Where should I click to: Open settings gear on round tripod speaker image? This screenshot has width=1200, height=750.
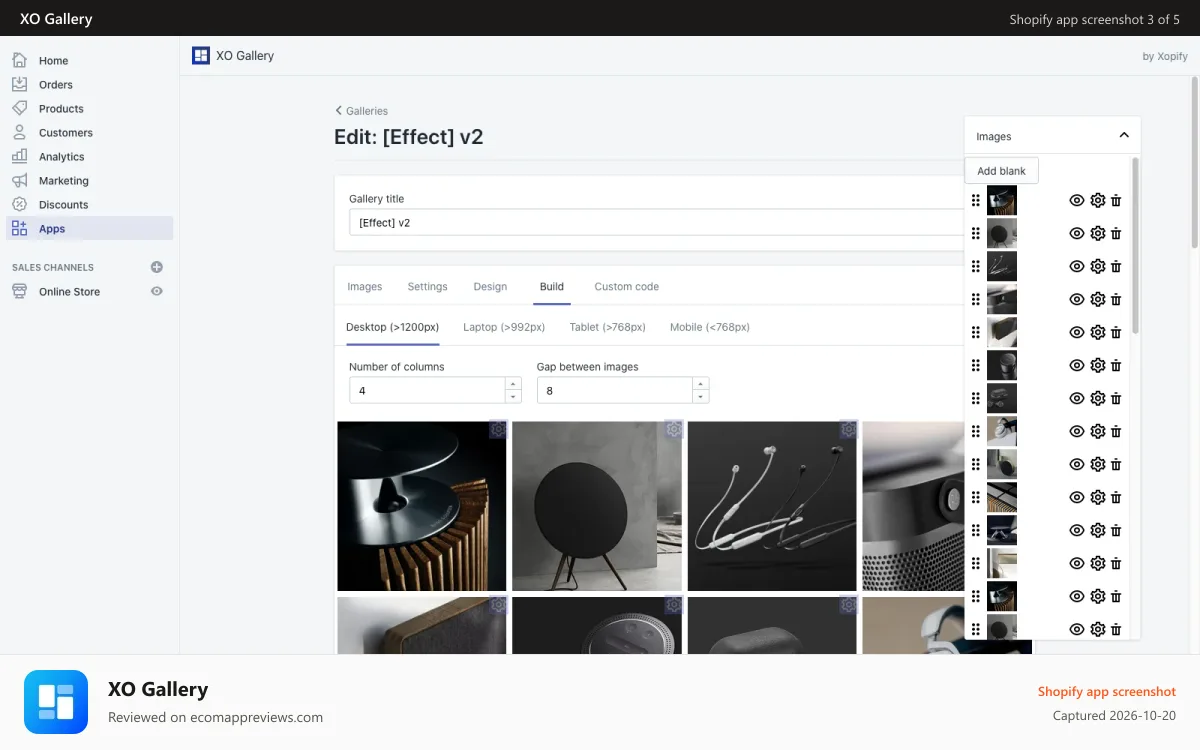pyautogui.click(x=673, y=429)
